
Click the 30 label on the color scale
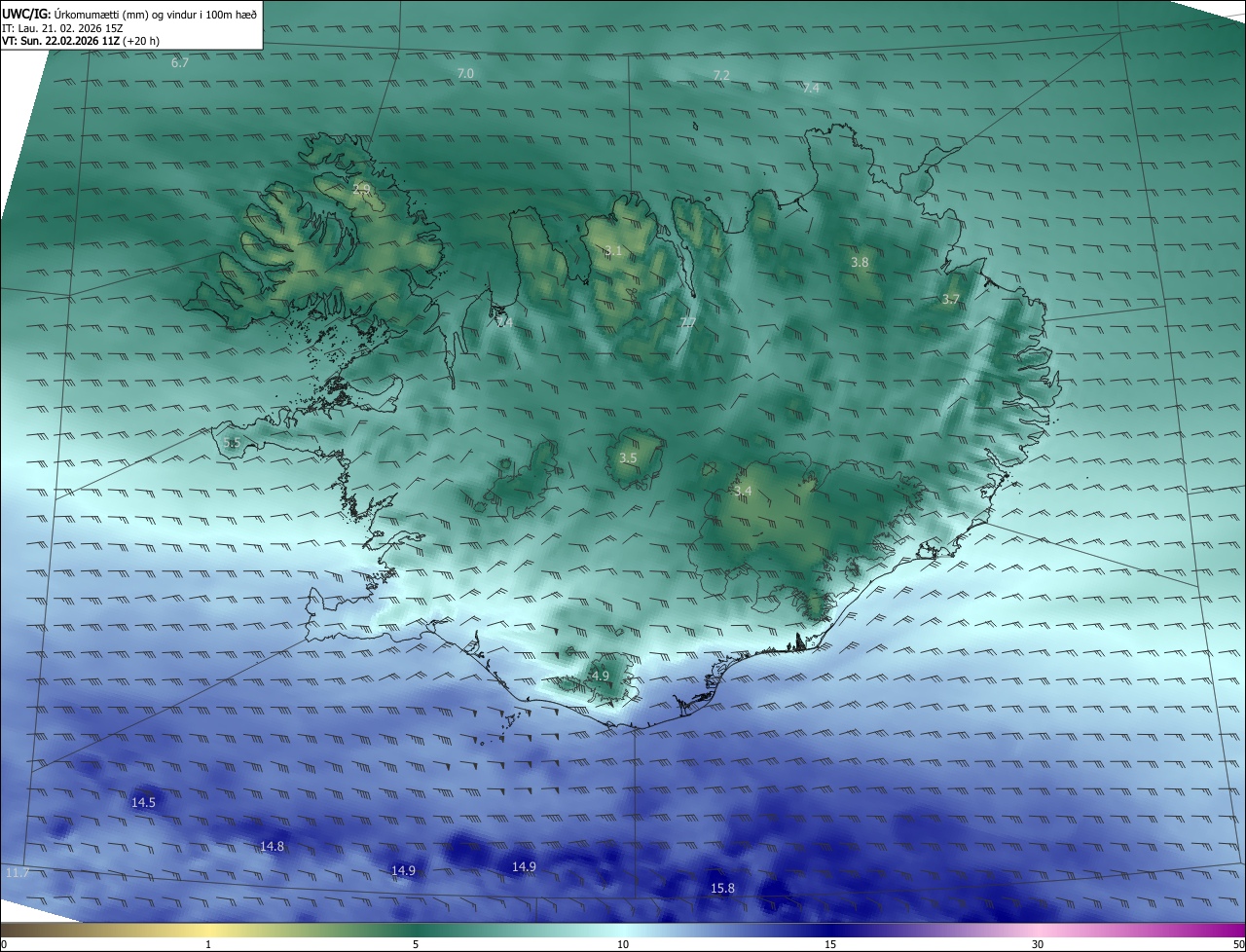click(x=1038, y=944)
